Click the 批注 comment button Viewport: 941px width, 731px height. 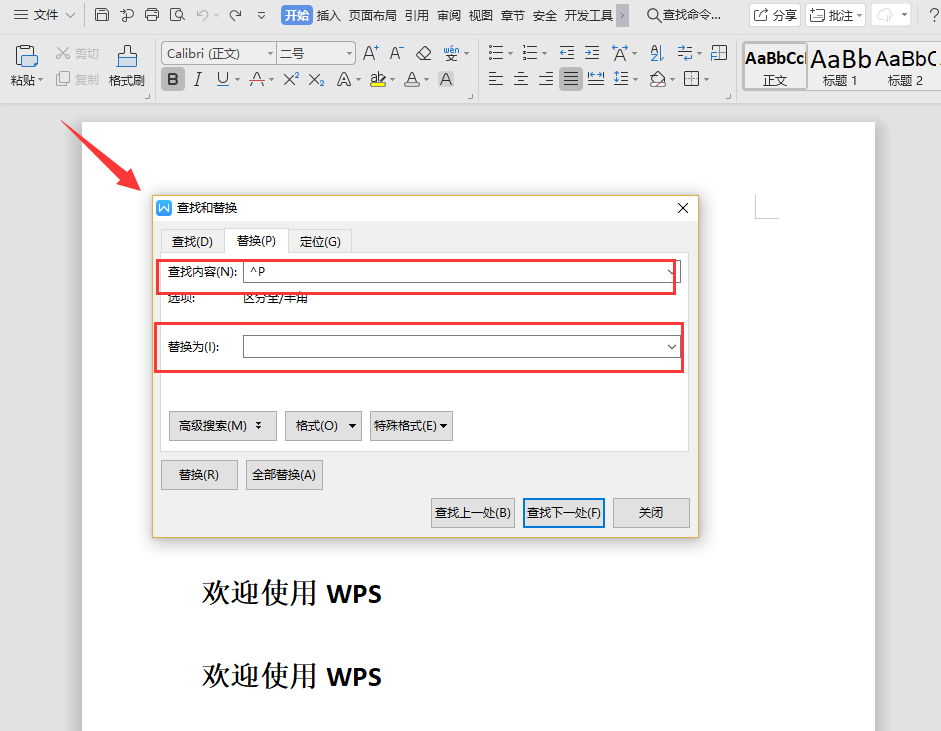coord(835,15)
